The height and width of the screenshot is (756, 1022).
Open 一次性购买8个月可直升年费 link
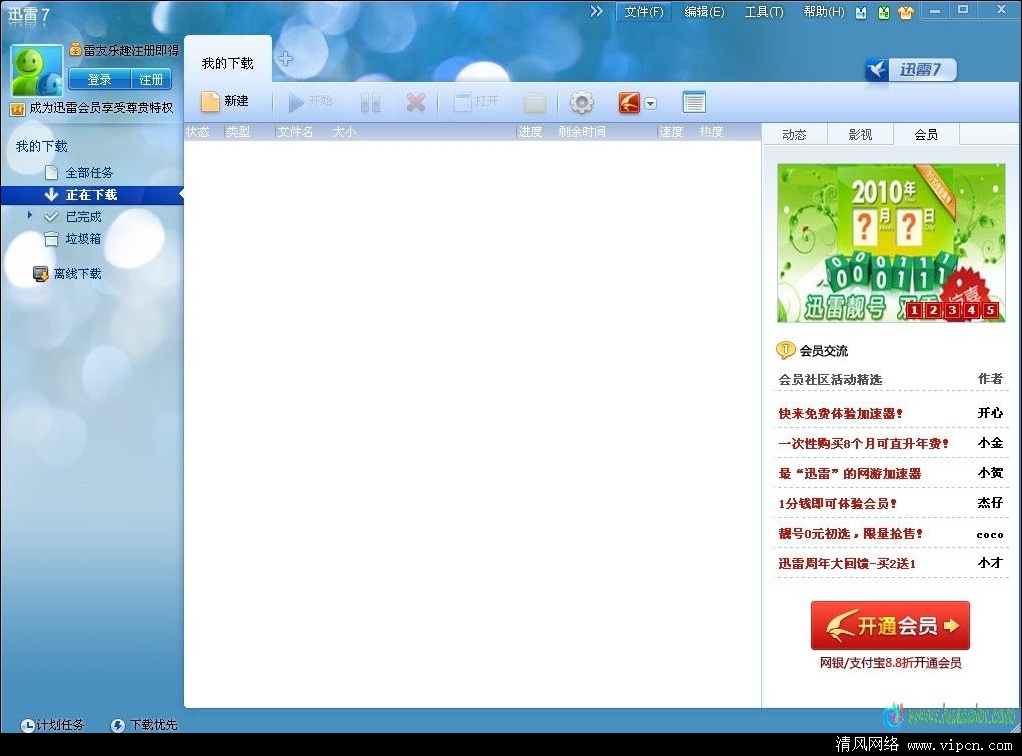pyautogui.click(x=864, y=444)
